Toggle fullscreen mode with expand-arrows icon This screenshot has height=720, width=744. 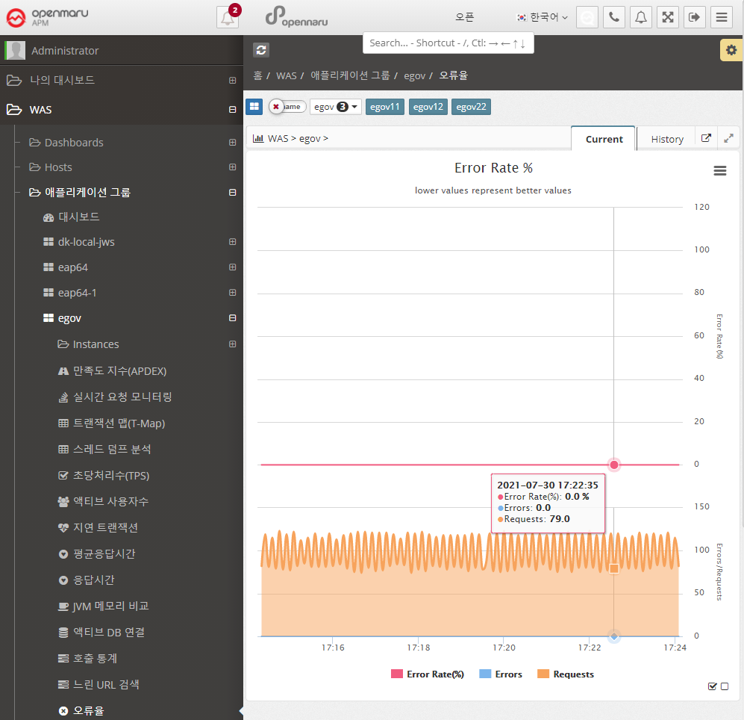tap(668, 17)
